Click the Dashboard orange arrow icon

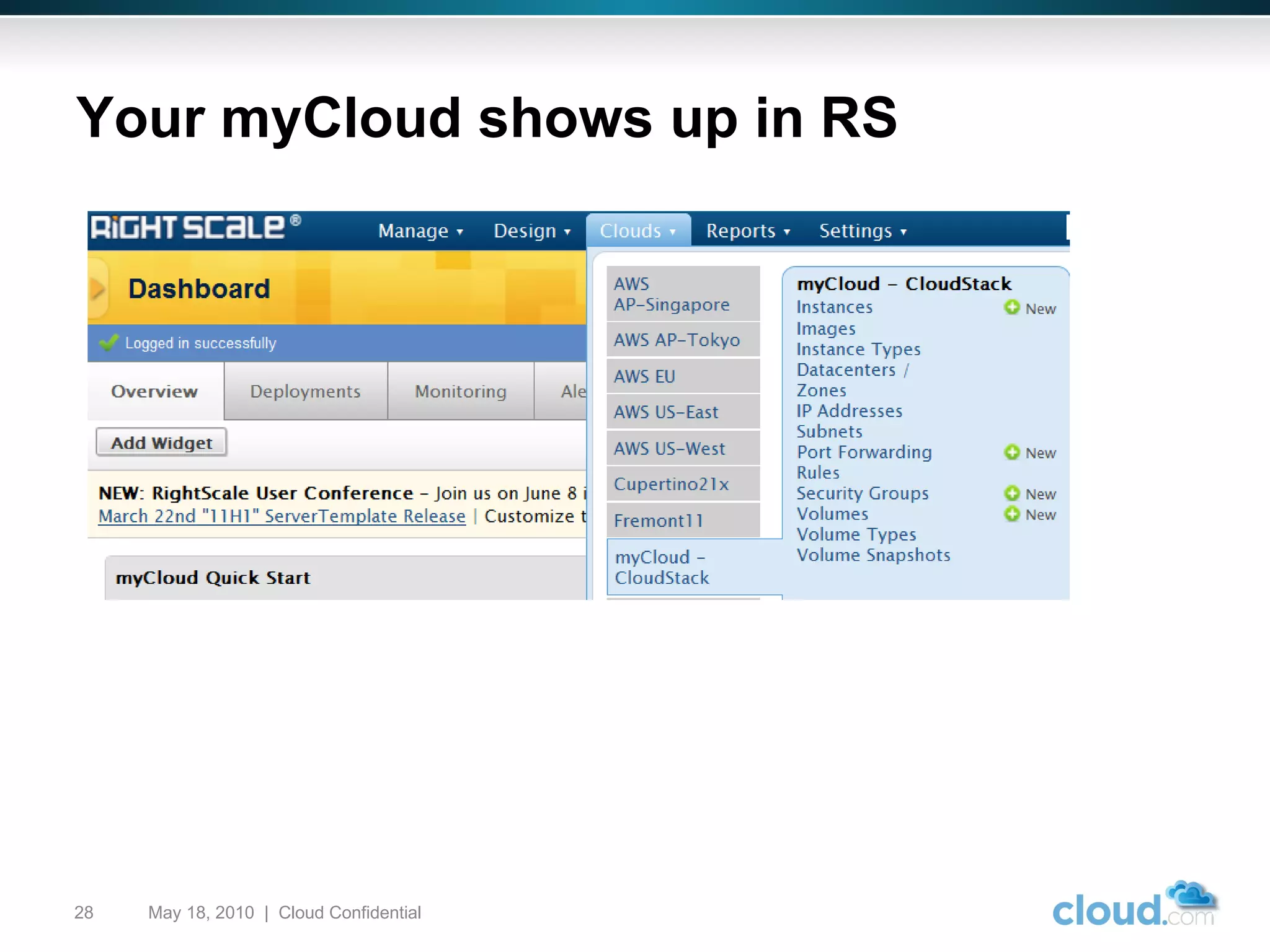[97, 289]
